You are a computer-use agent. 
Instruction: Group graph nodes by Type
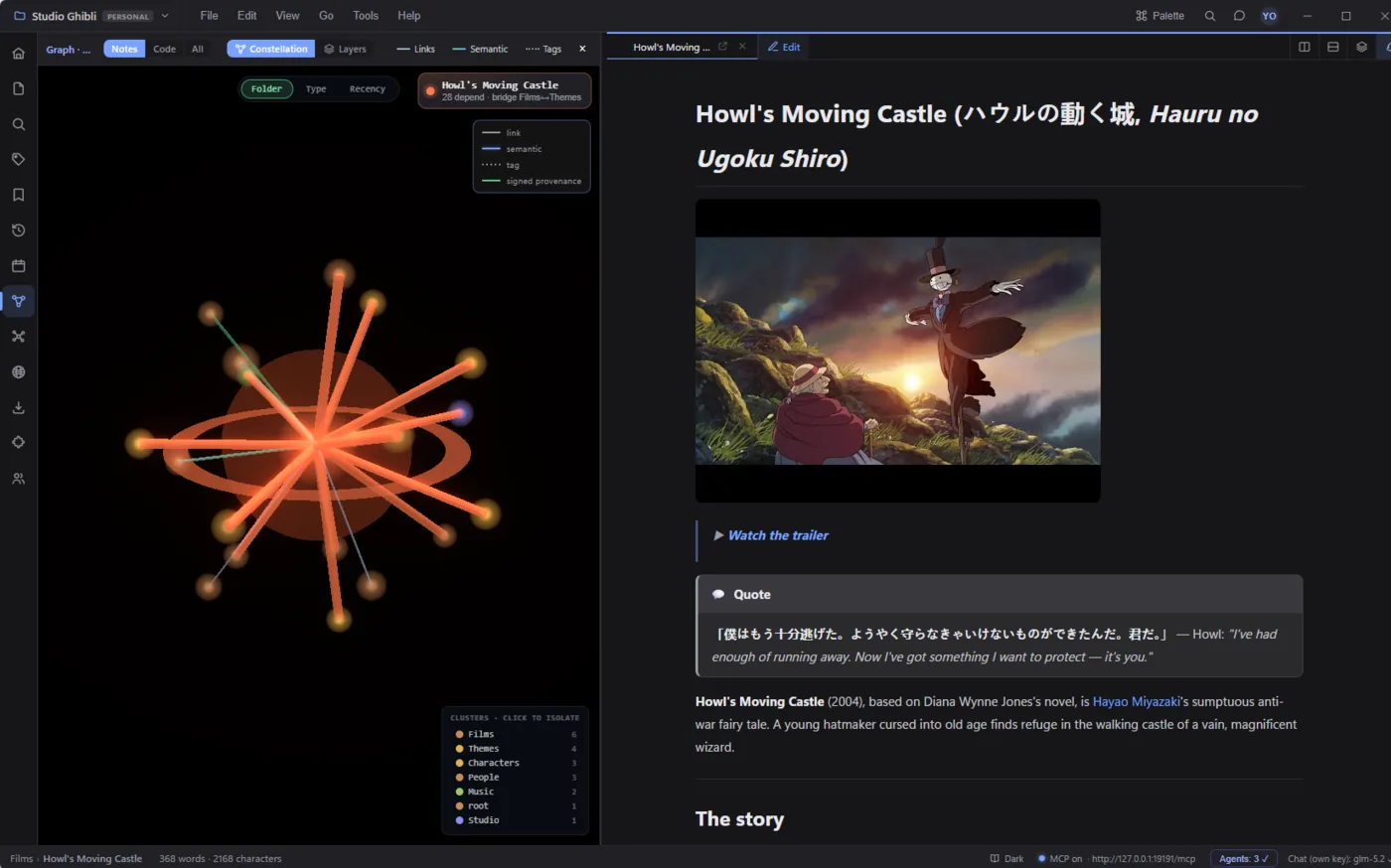point(316,89)
